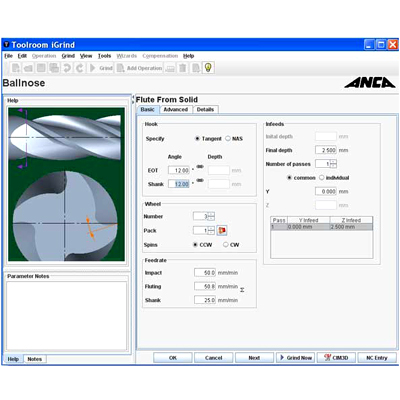Open the Grind menu
400x400 pixels.
point(68,56)
